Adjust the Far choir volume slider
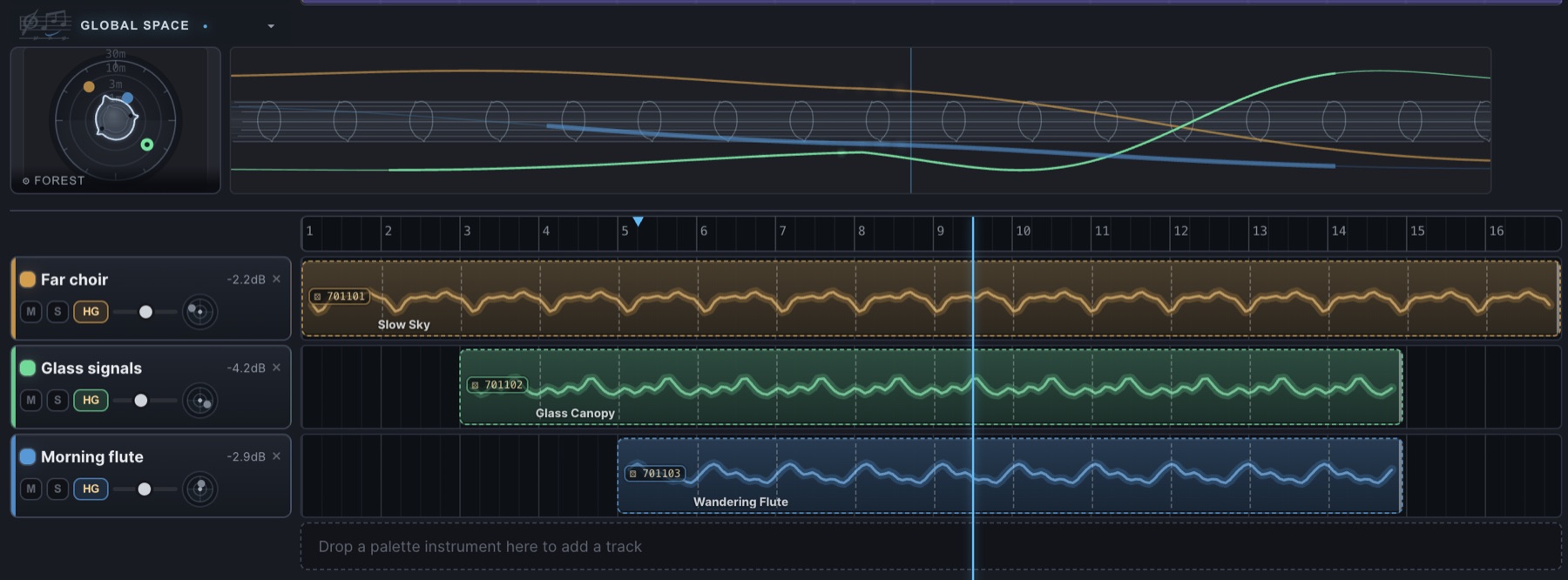The width and height of the screenshot is (1568, 580). click(x=145, y=312)
